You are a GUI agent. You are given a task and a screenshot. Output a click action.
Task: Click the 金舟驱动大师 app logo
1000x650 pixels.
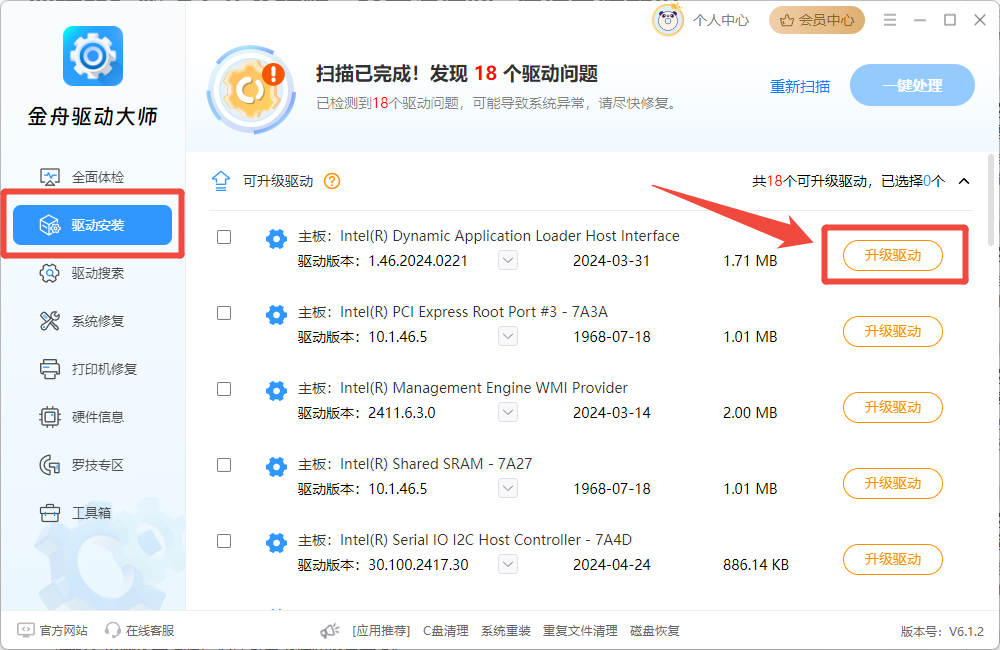(x=93, y=56)
